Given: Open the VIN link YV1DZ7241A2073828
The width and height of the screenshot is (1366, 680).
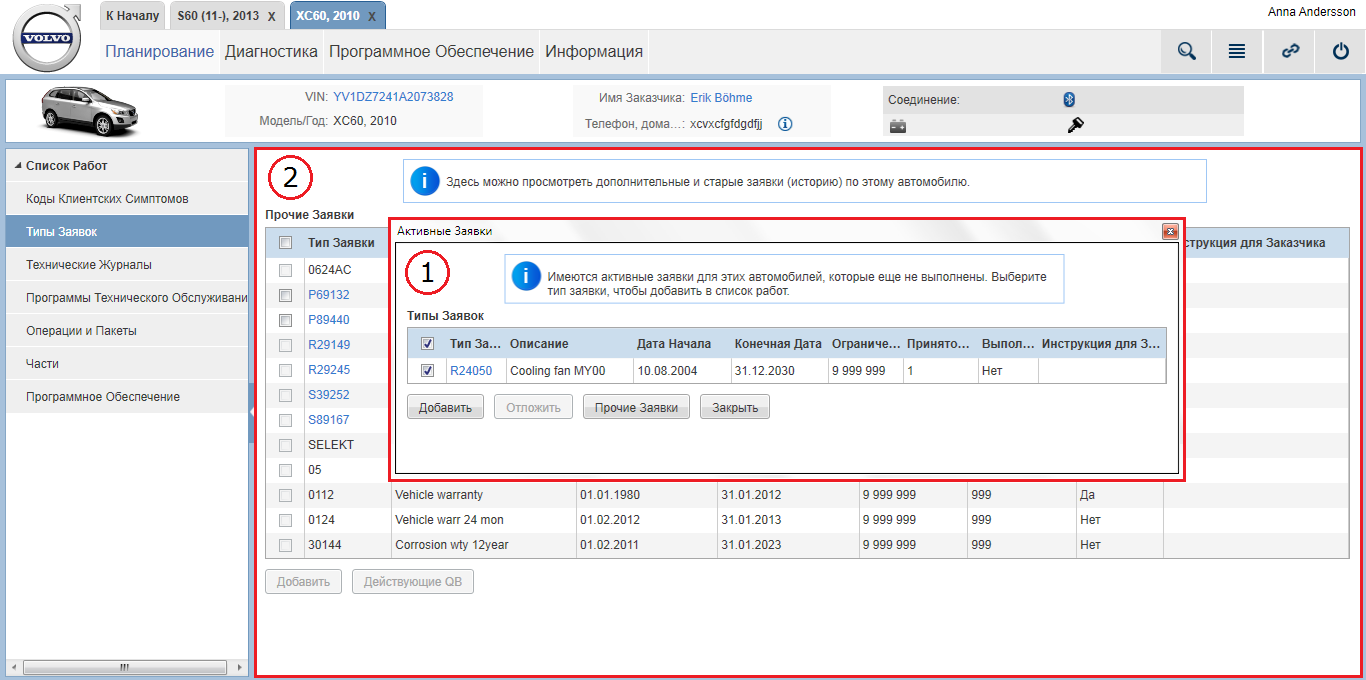Looking at the screenshot, I should [x=393, y=97].
